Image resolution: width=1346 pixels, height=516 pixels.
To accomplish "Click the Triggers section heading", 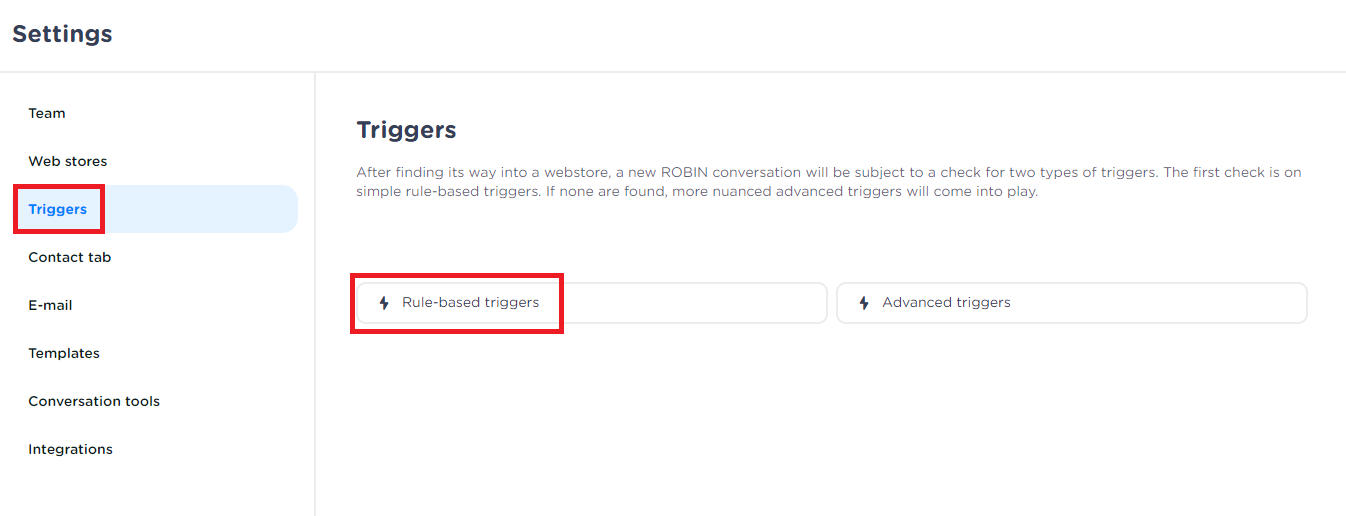I will (x=406, y=130).
